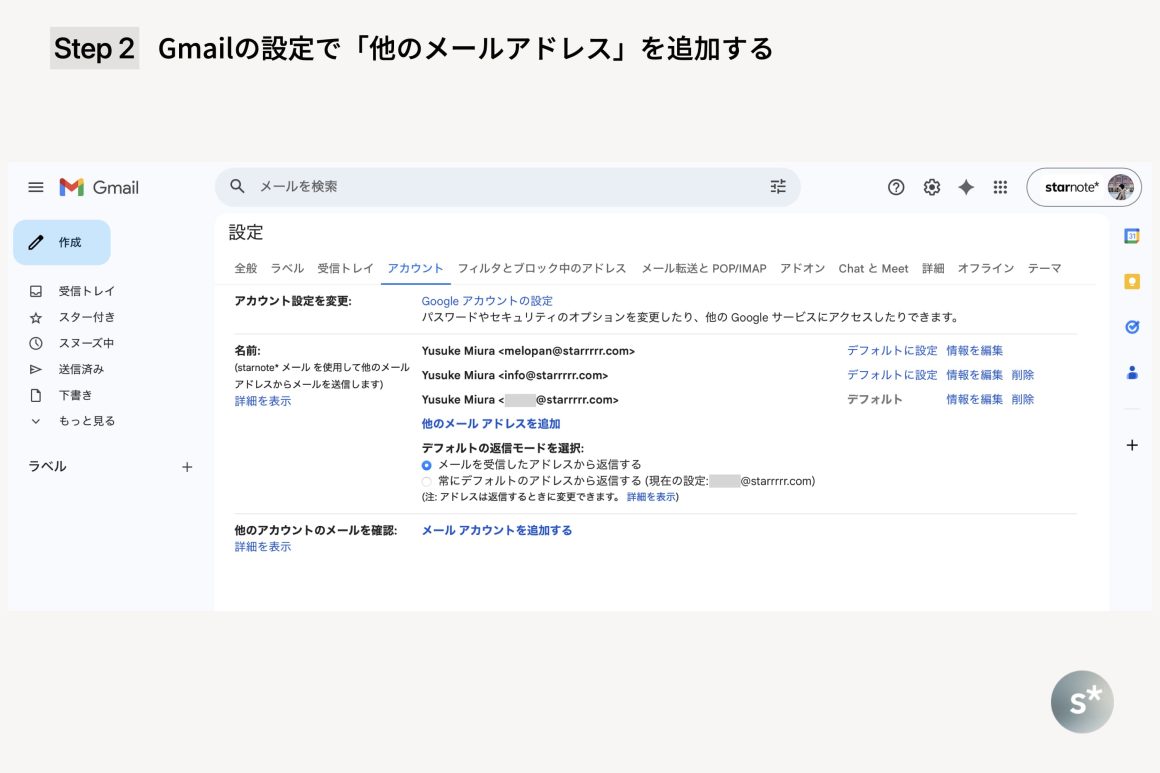Switch to the メール転送と POP/IMAP tab
The height and width of the screenshot is (773, 1160).
(x=703, y=268)
